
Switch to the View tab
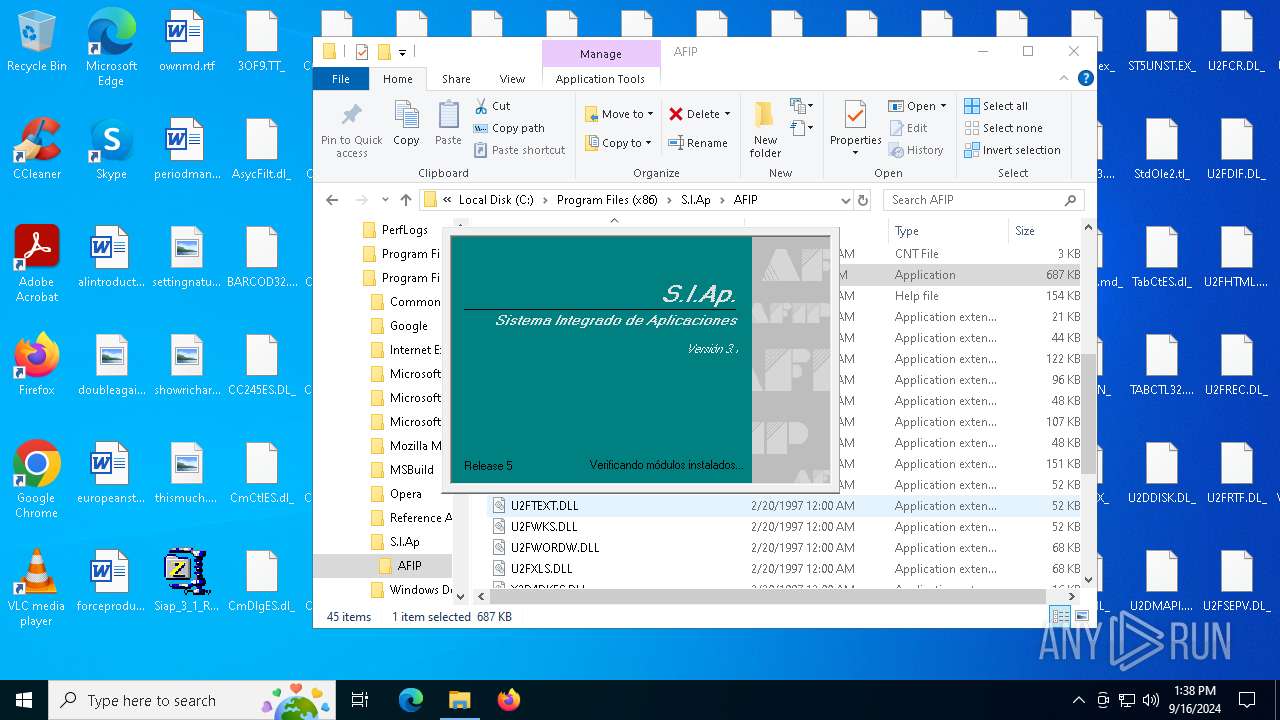pyautogui.click(x=512, y=79)
